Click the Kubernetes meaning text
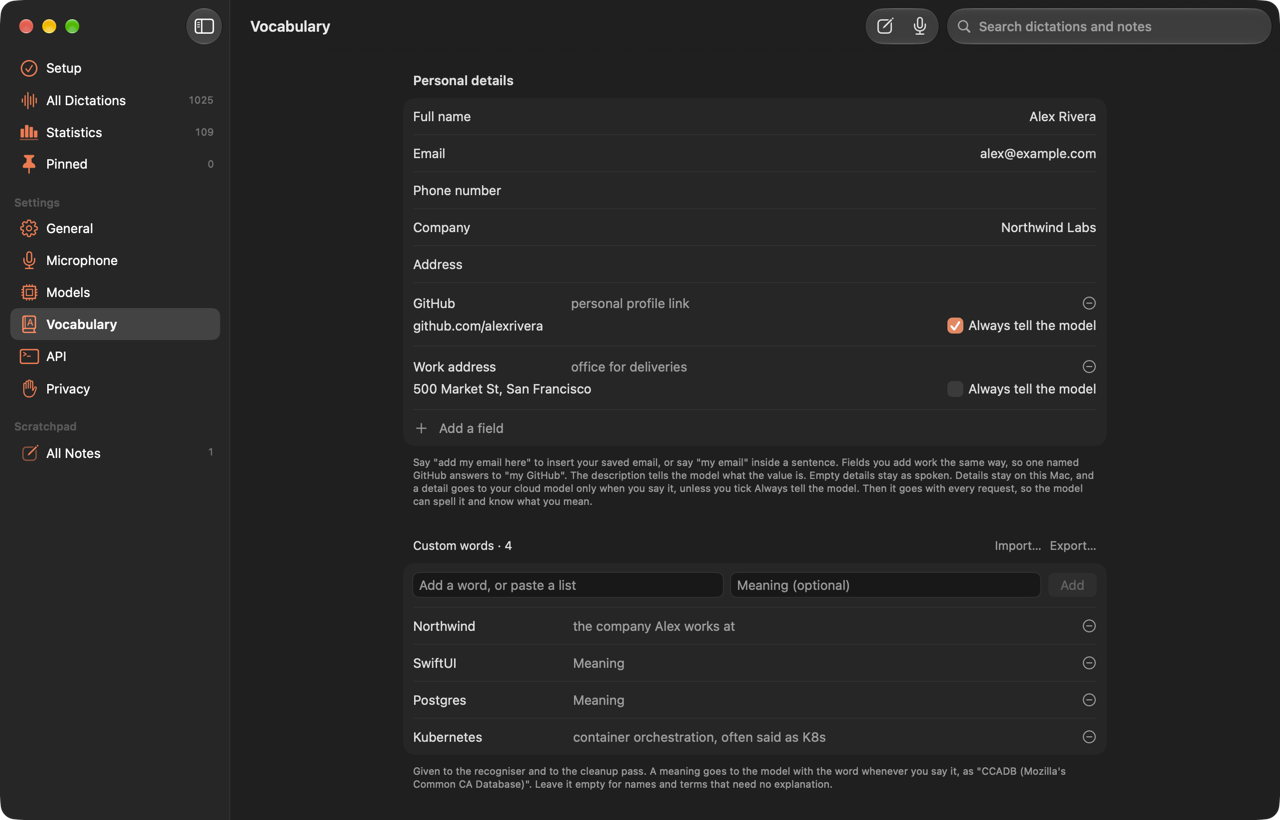1280x820 pixels. [699, 737]
